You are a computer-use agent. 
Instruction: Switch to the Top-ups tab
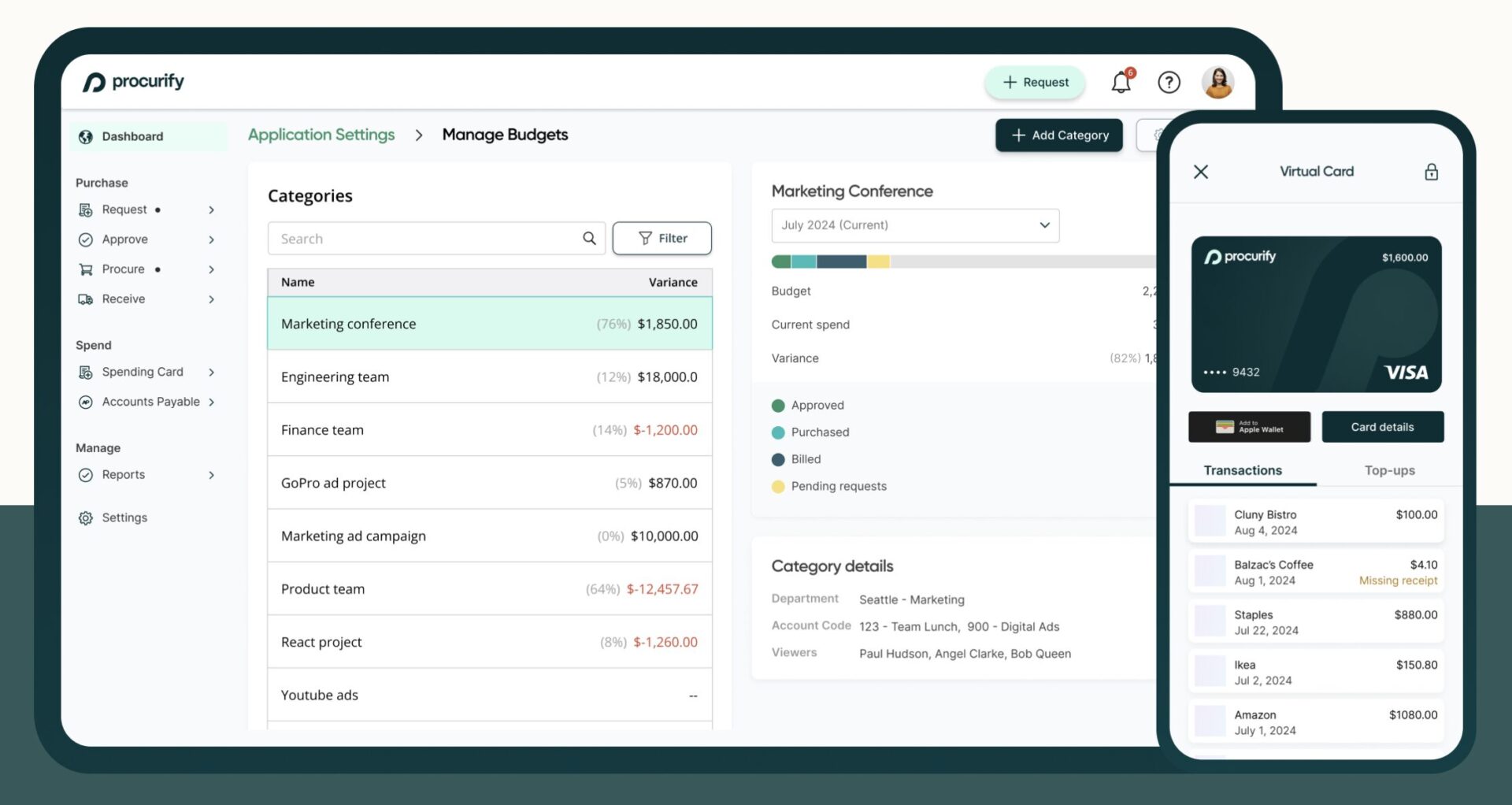point(1388,470)
